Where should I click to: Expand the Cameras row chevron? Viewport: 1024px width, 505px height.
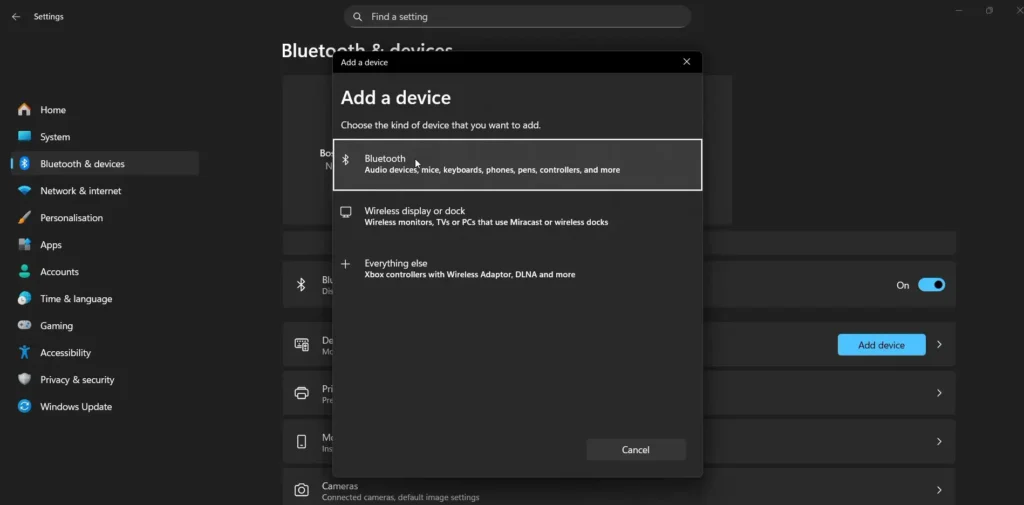tap(939, 490)
